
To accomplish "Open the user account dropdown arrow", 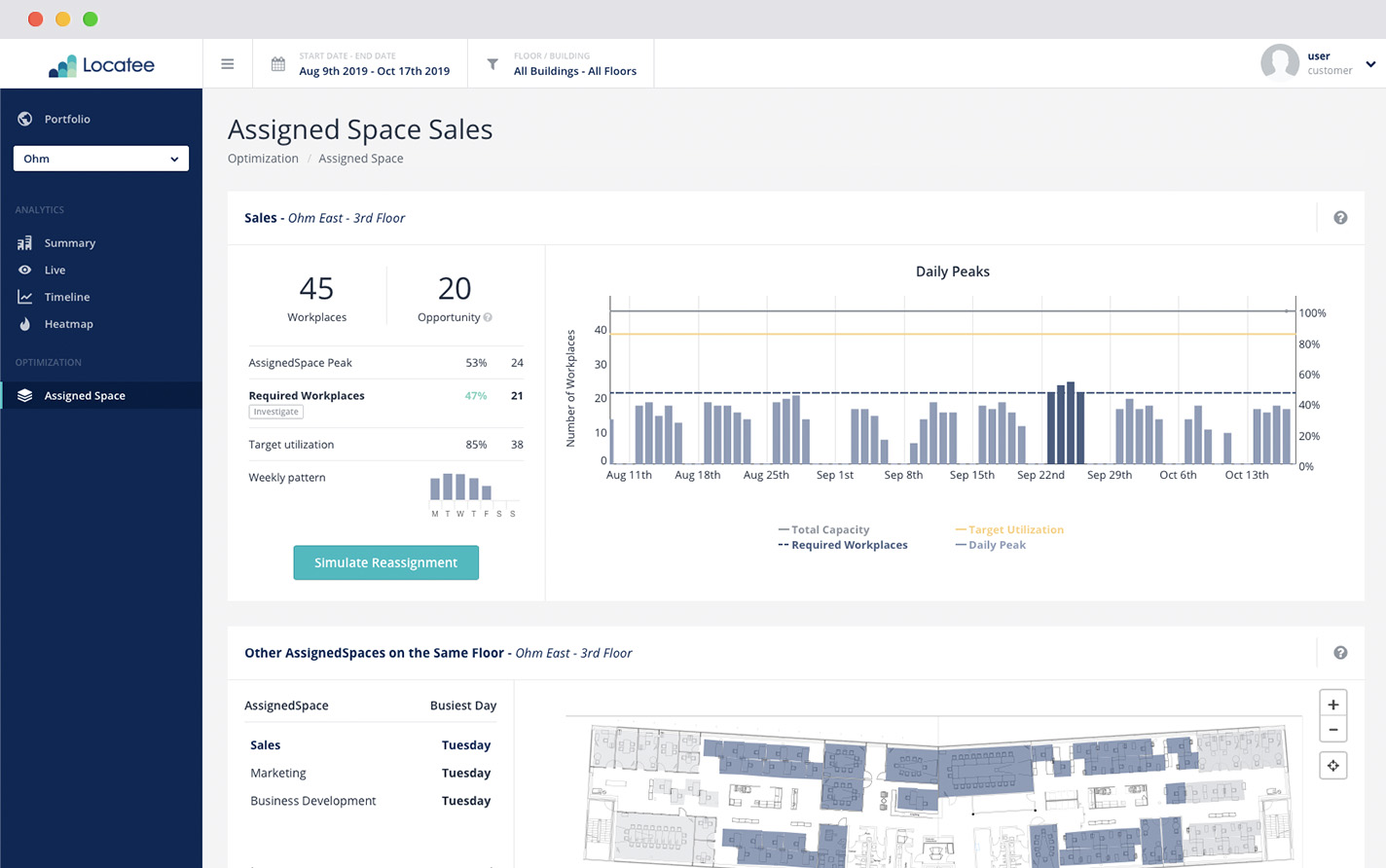I will point(1370,64).
